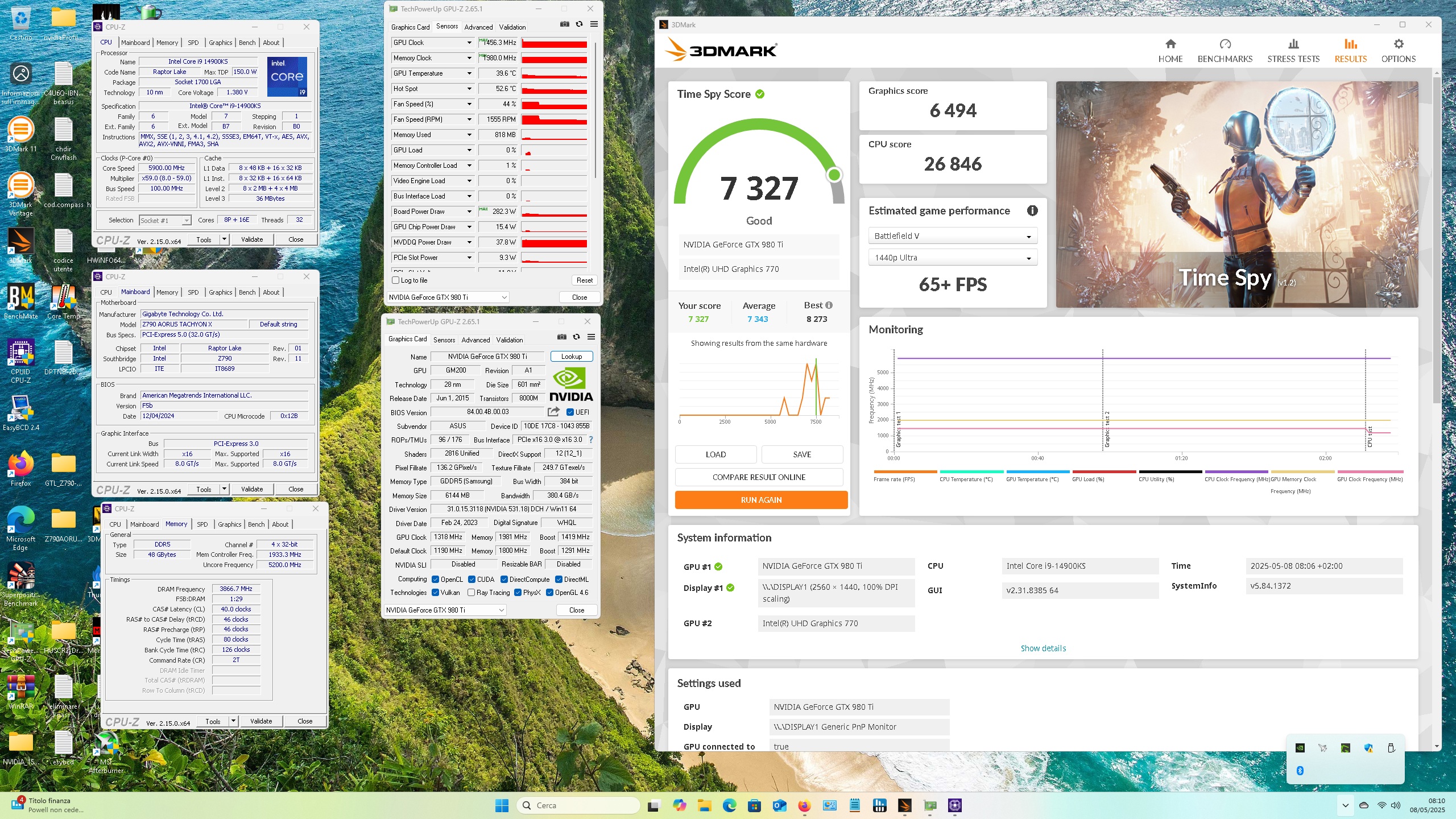This screenshot has width=1456, height=819.
Task: Click the SAVE button in 3DMark
Action: [x=802, y=454]
